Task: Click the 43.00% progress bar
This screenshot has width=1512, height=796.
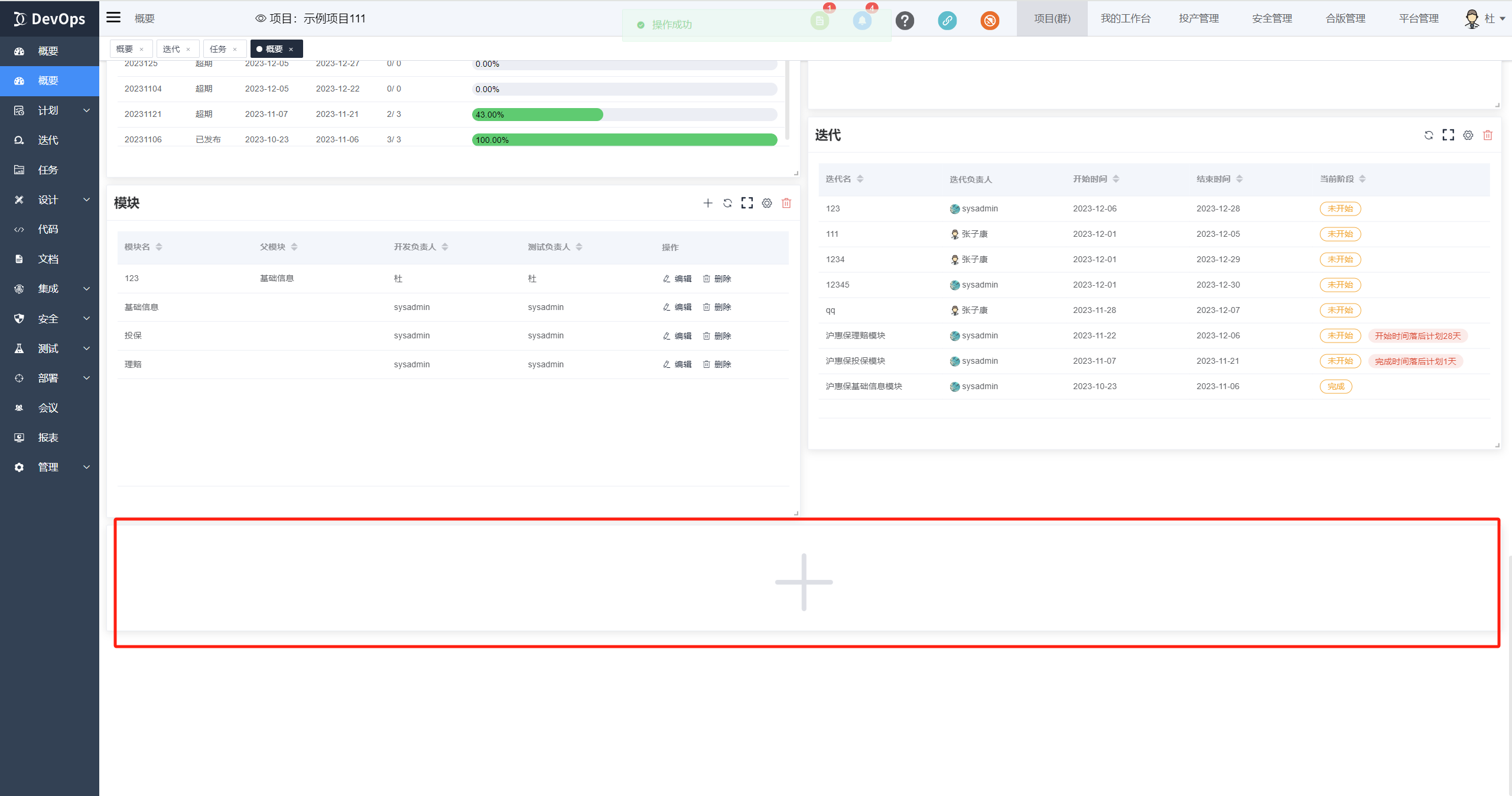Action: click(537, 115)
